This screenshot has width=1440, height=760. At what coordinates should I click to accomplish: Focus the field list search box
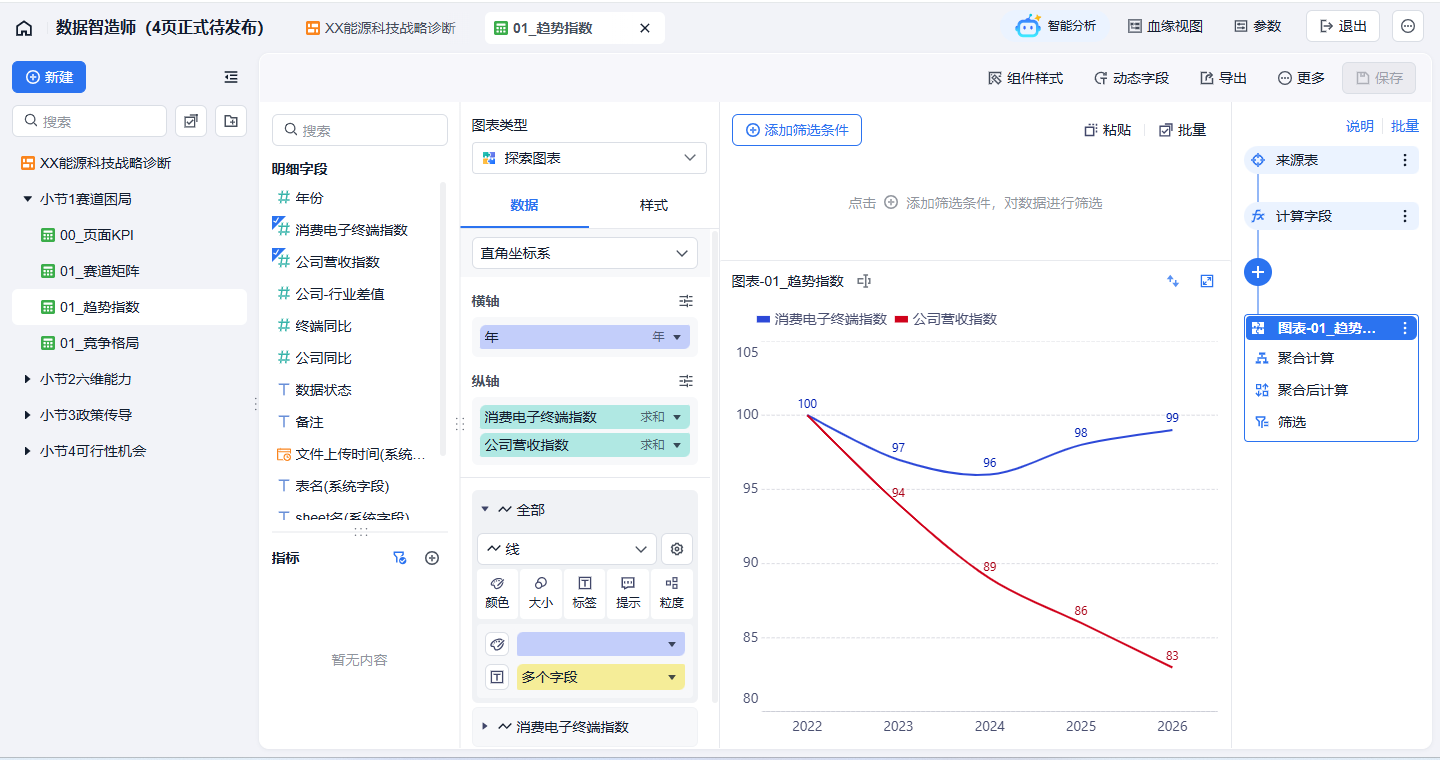click(360, 130)
